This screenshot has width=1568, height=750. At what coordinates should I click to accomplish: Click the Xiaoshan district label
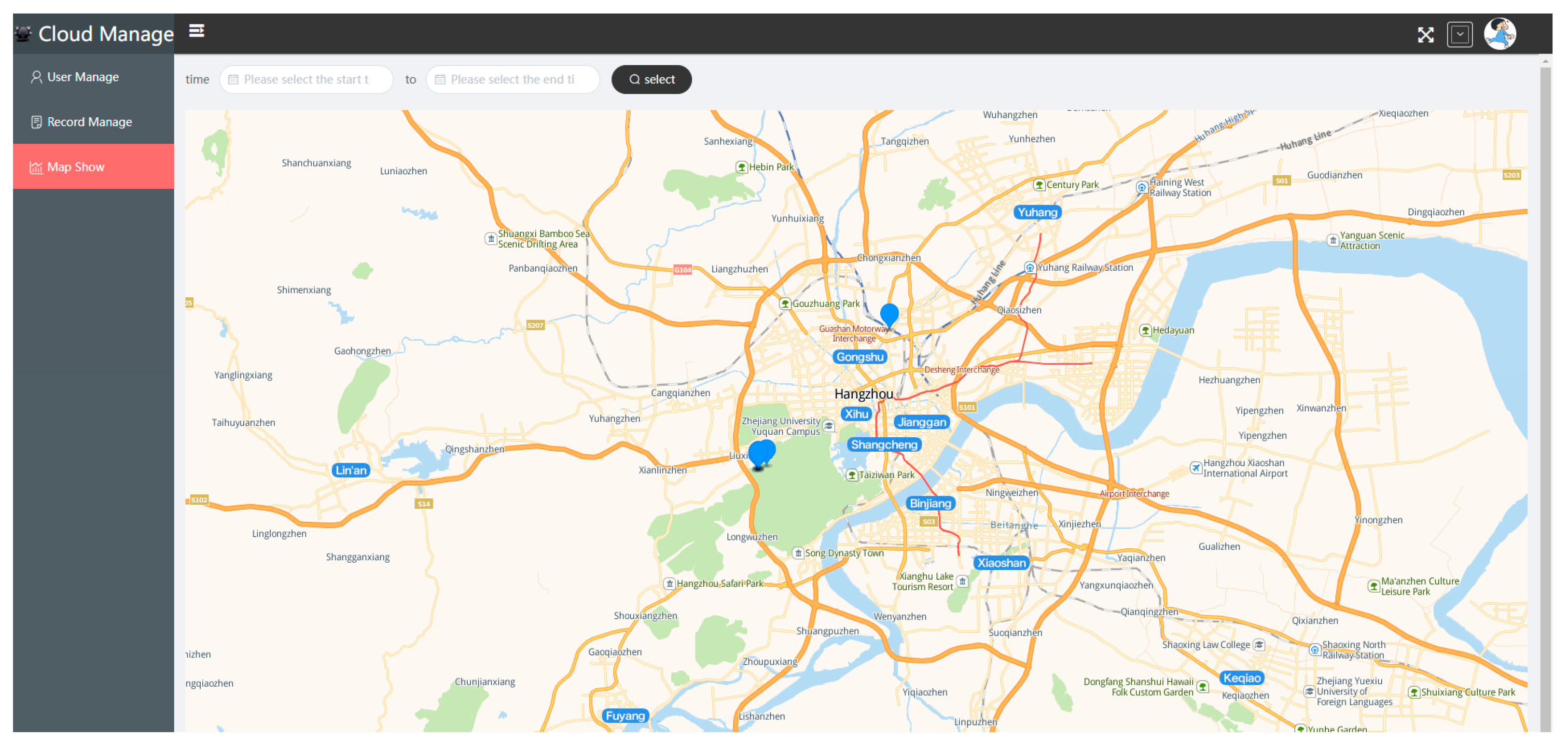click(x=1001, y=563)
